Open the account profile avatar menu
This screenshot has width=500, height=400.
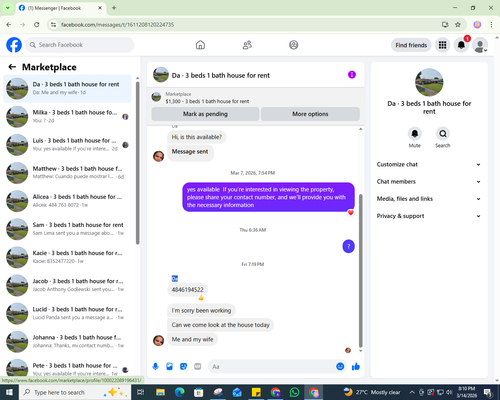(x=480, y=45)
